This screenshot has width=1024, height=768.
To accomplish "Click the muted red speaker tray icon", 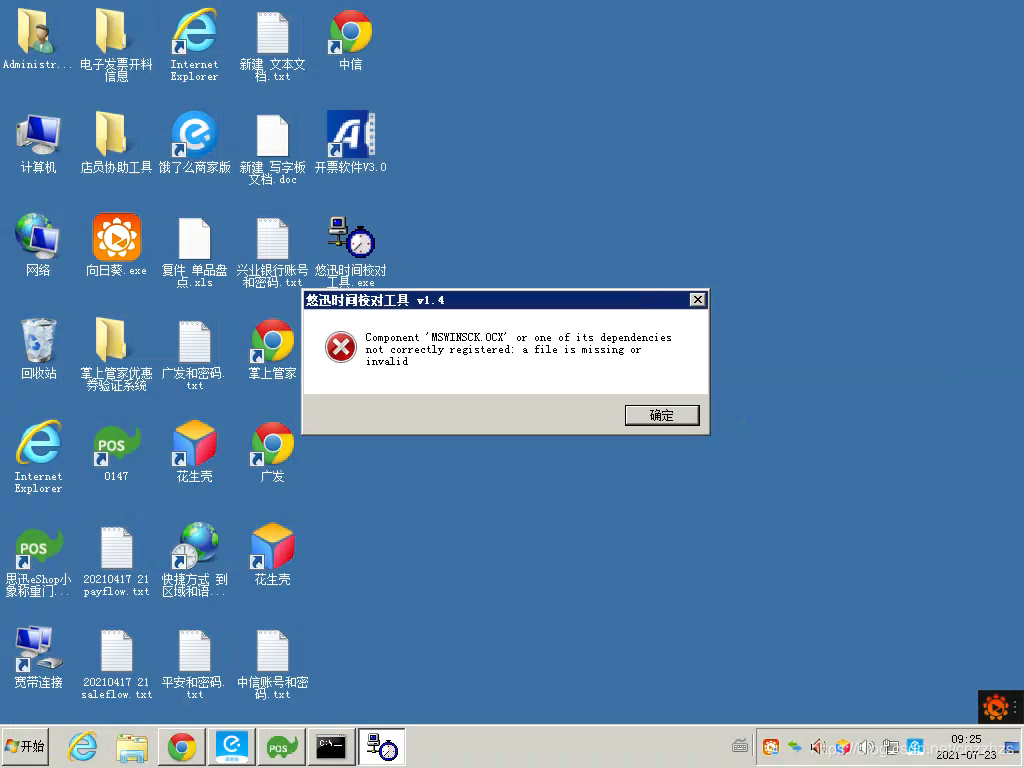I will tap(818, 746).
